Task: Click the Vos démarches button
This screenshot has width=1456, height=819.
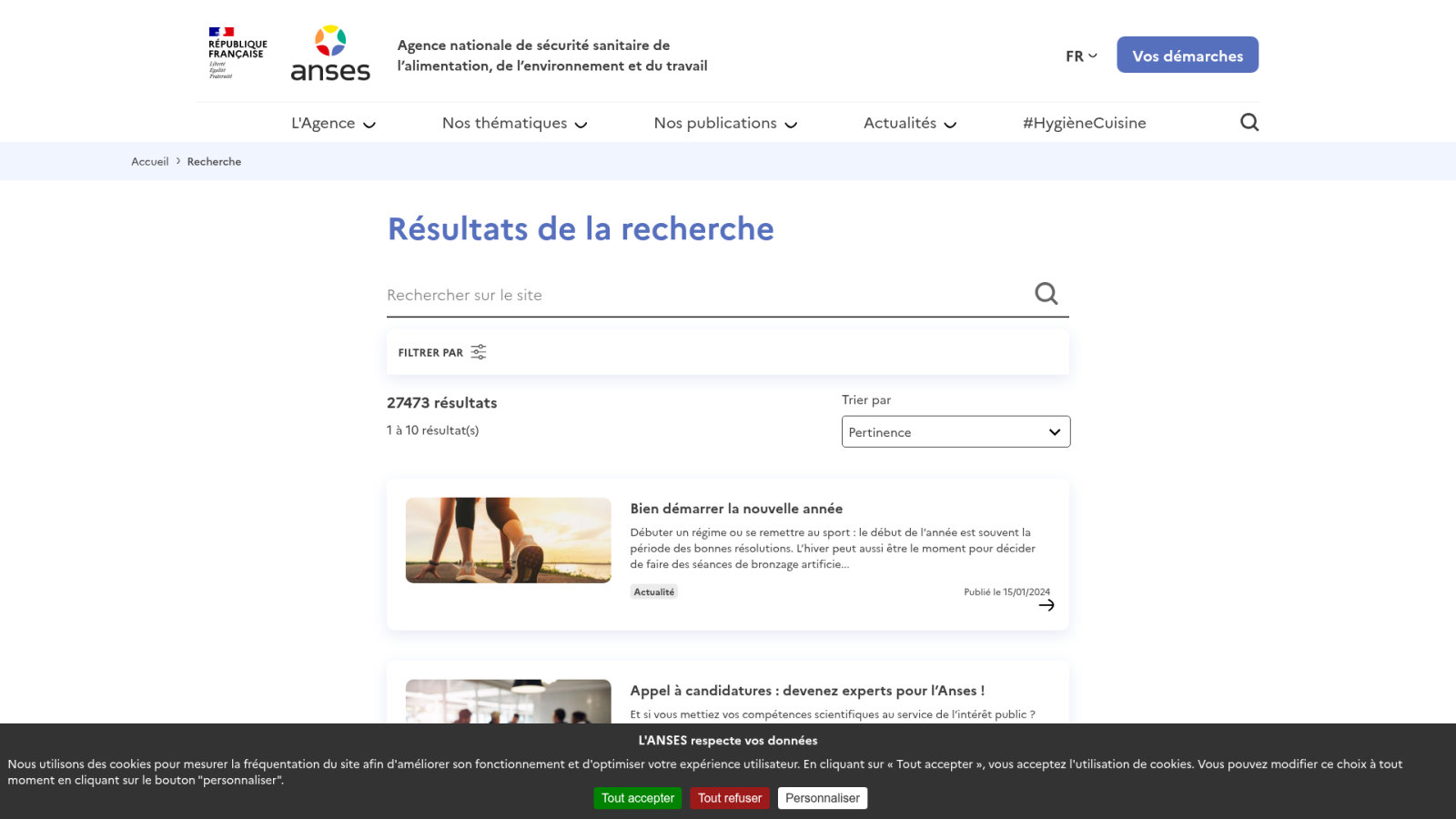Action: (x=1188, y=55)
